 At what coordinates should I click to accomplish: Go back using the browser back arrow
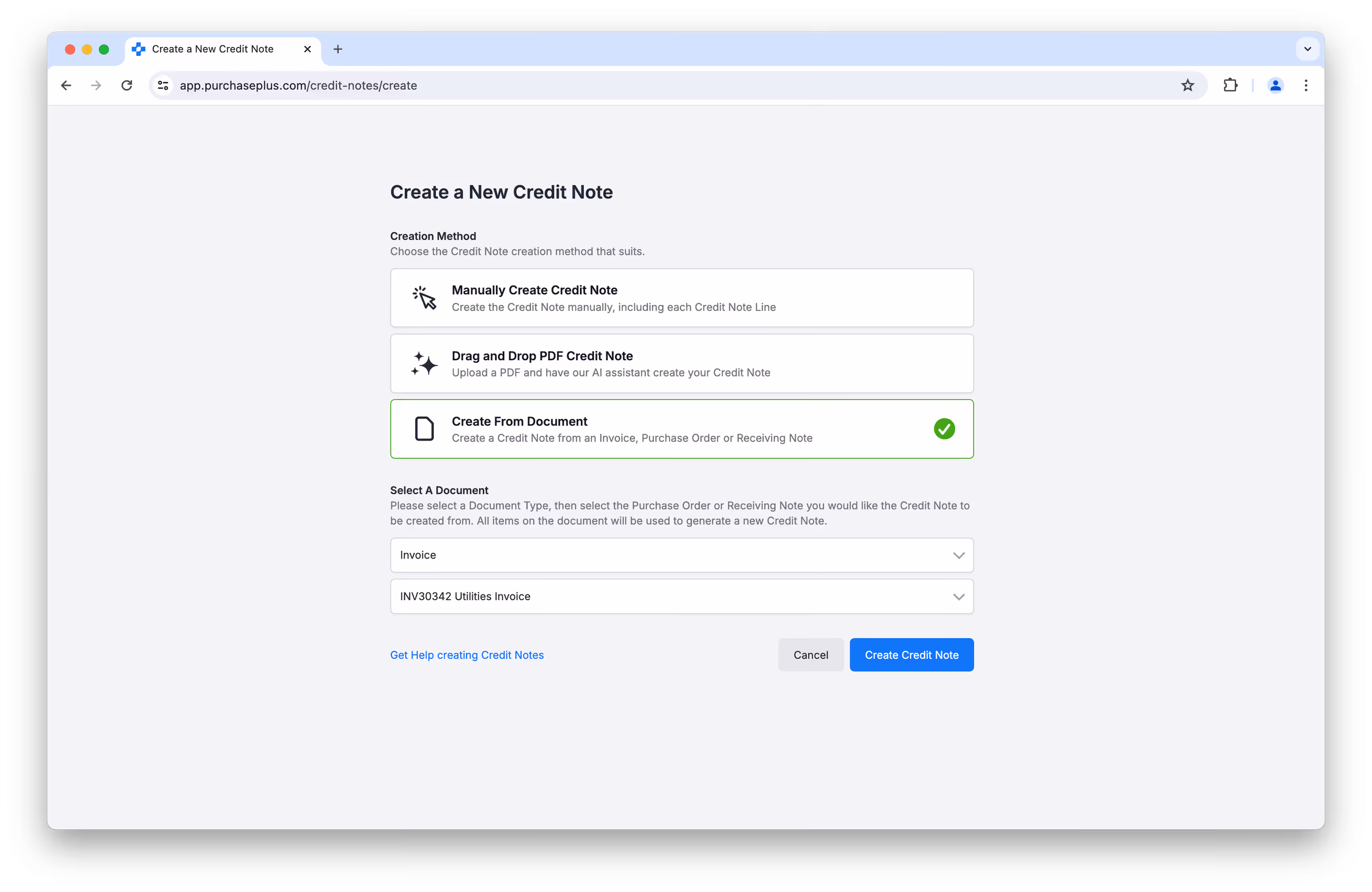(x=66, y=85)
